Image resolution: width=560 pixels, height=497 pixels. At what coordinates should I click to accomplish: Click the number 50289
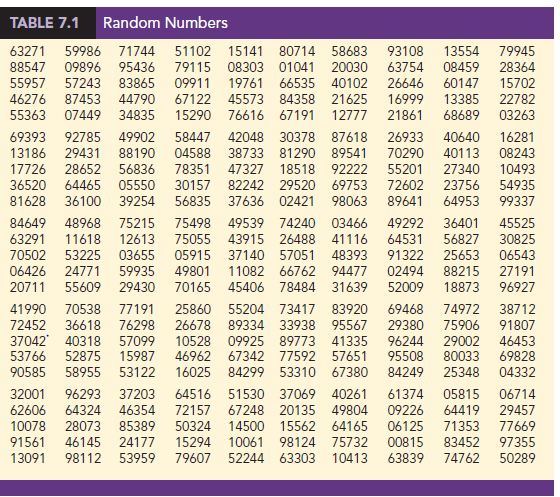click(x=517, y=458)
